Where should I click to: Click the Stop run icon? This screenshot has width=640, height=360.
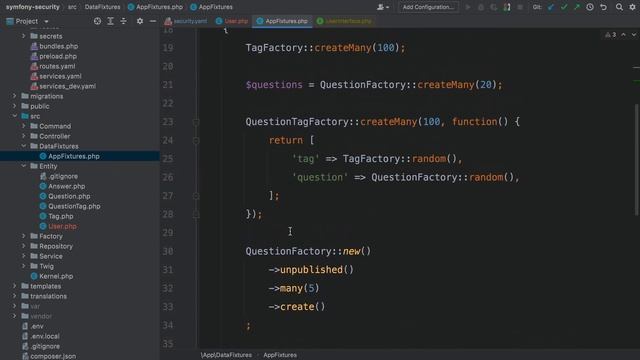[x=520, y=7]
